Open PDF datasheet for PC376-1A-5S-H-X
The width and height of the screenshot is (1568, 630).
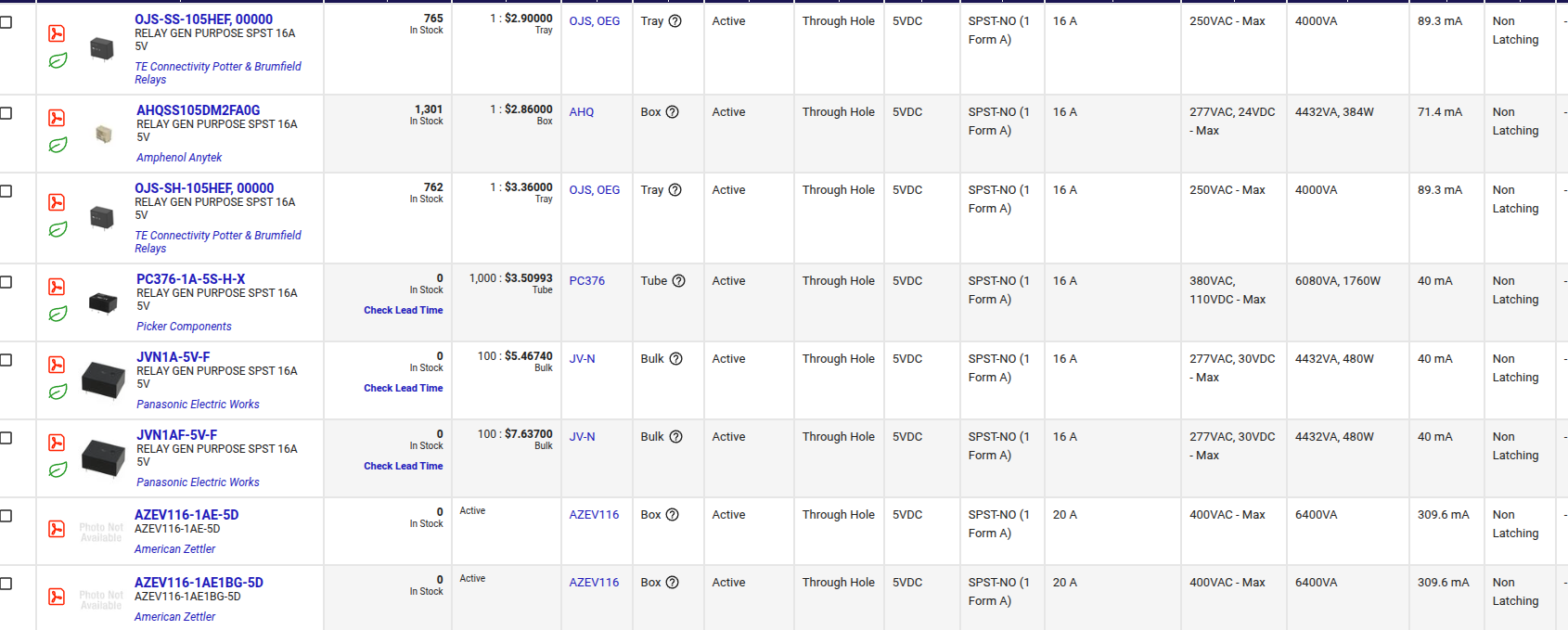[57, 287]
